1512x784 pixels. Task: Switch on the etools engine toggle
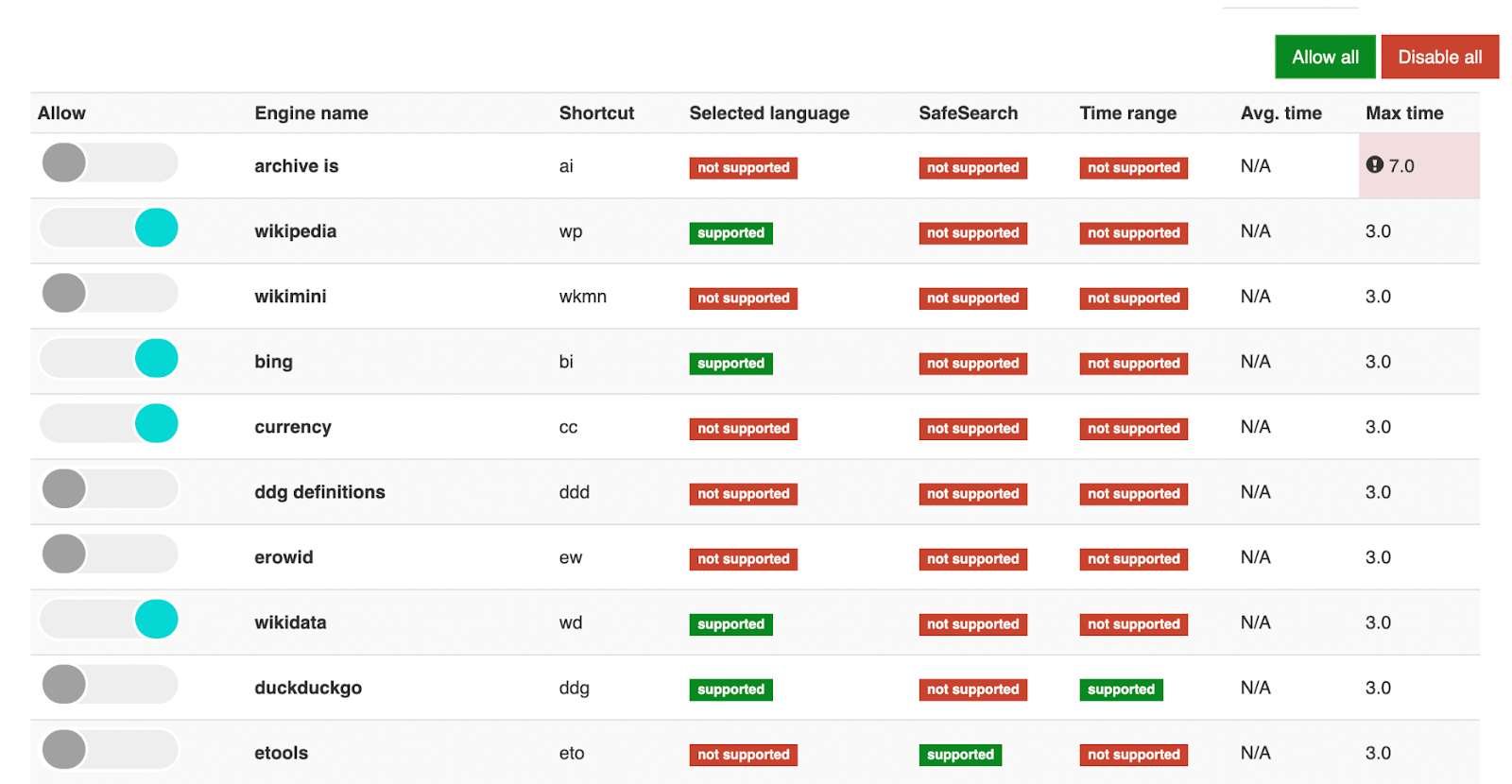coord(110,749)
